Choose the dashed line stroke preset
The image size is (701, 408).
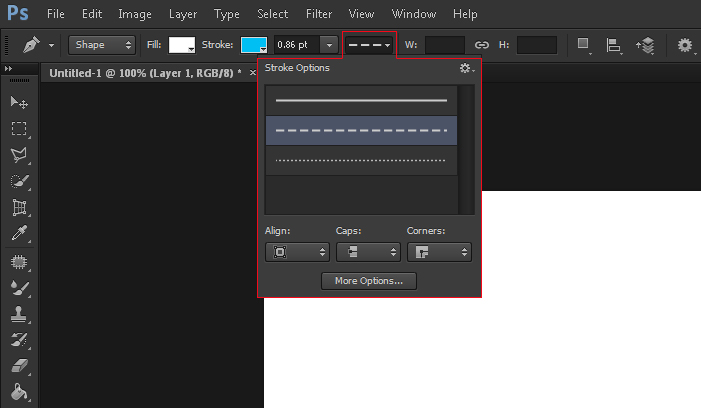[x=361, y=130]
